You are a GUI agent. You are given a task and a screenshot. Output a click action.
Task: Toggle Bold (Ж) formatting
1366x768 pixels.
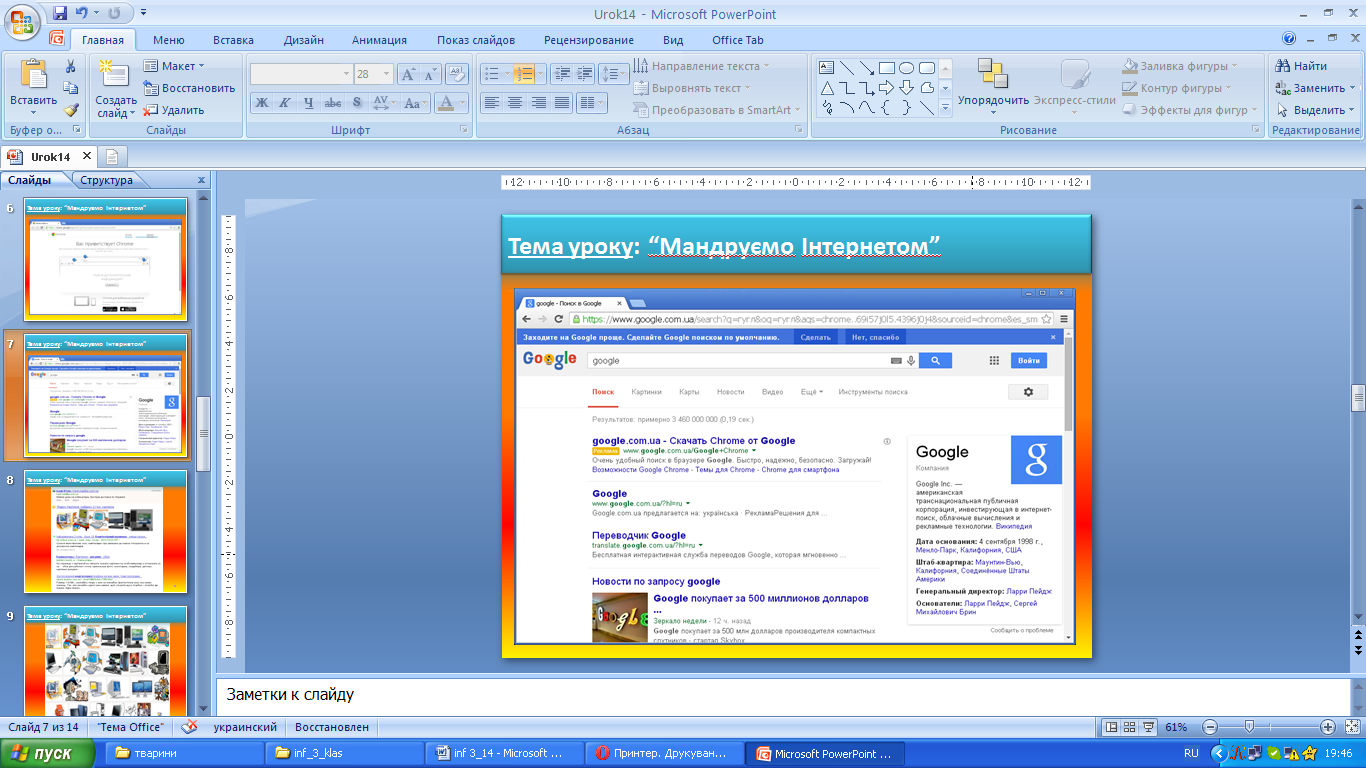tap(261, 102)
